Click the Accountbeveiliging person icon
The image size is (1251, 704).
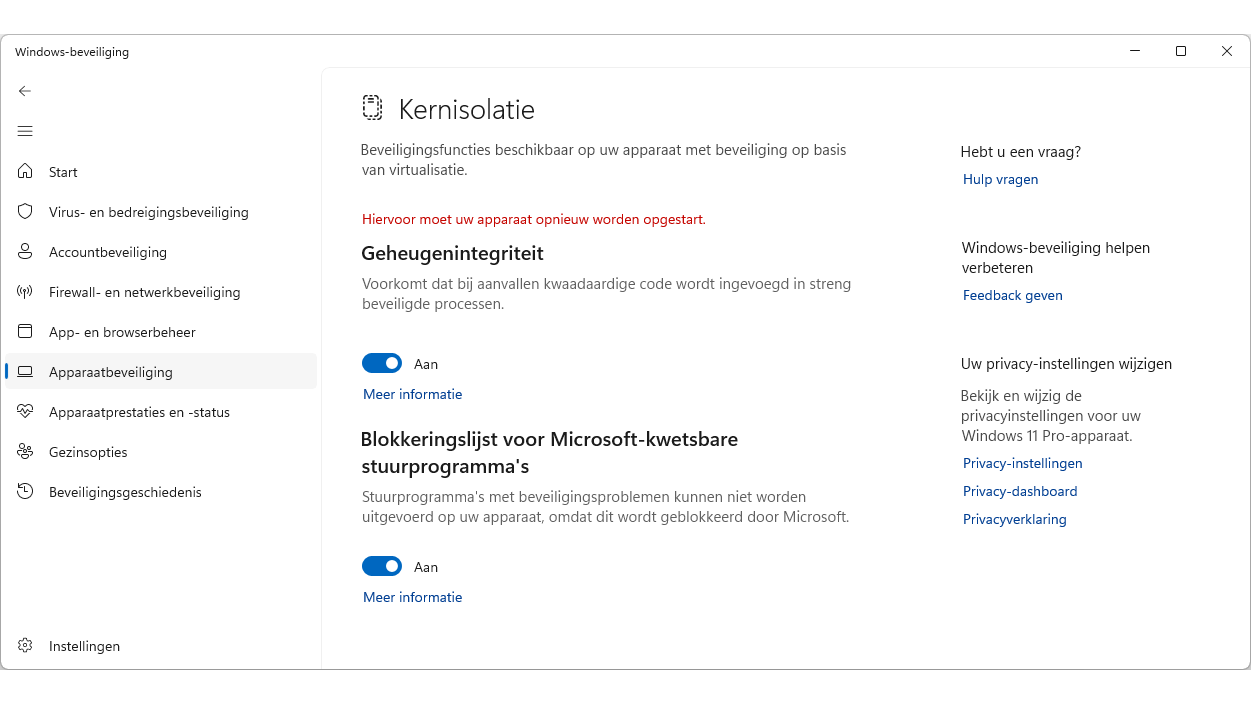tap(25, 252)
